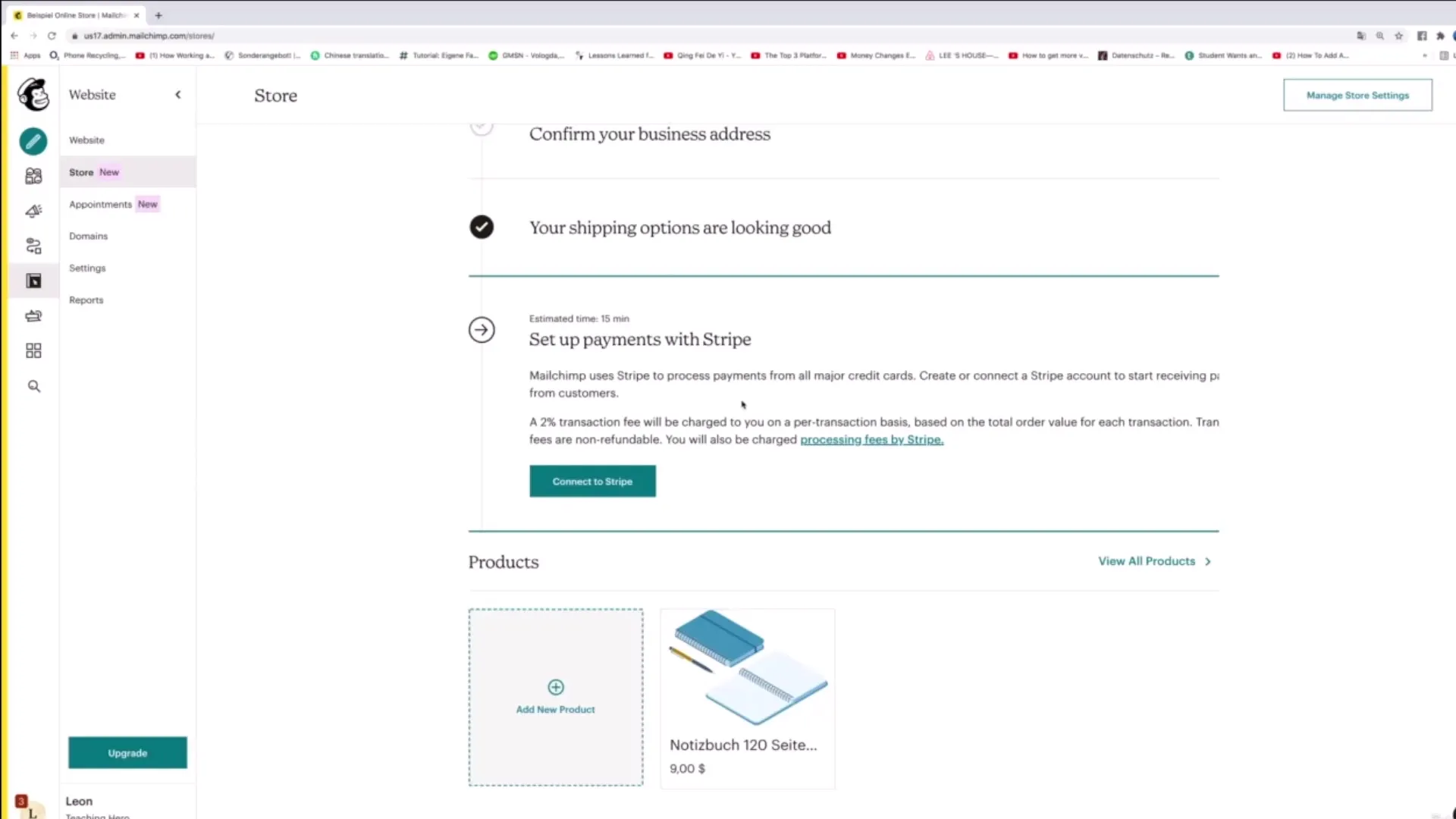Open the Apps bookmarks shortcut

[25, 55]
